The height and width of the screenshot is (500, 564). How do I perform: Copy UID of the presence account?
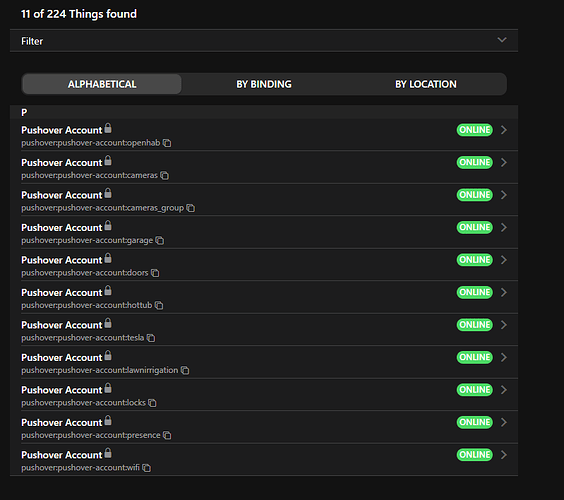(x=167, y=435)
